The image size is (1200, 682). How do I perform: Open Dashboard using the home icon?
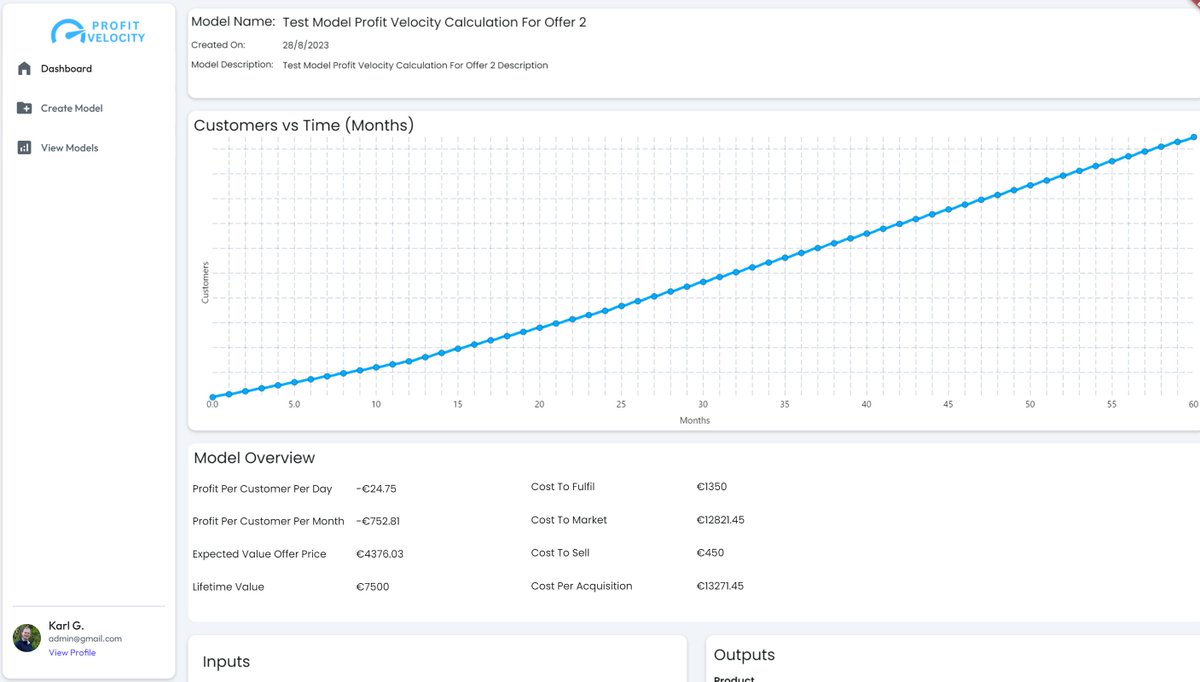[23, 68]
